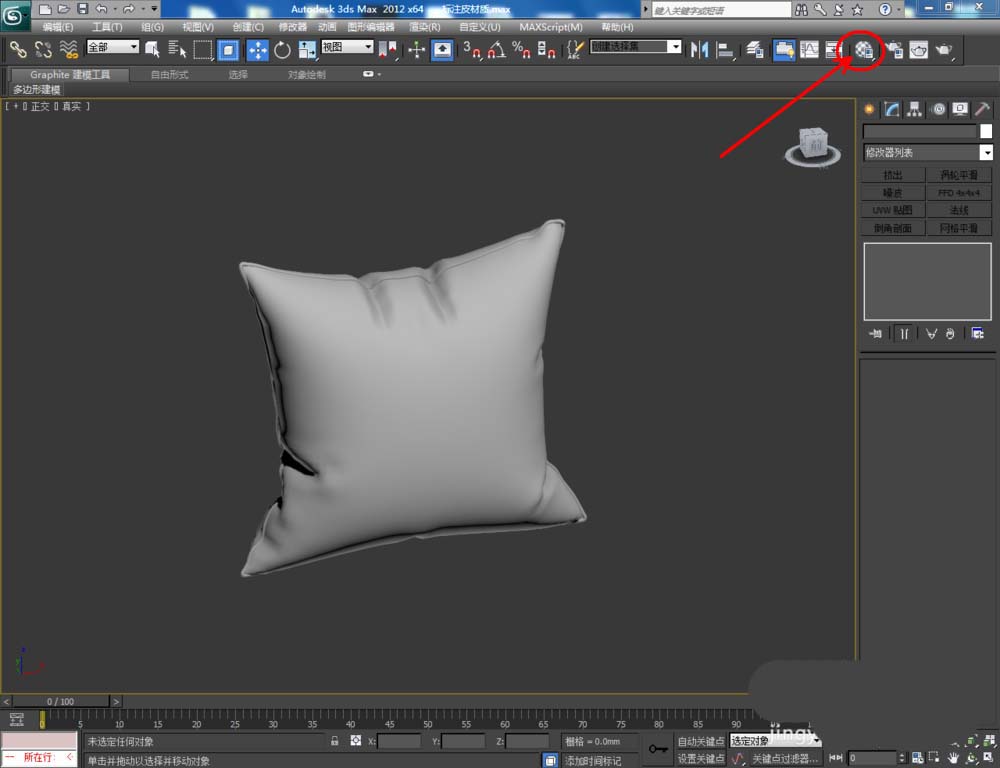Viewport: 1000px width, 768px height.
Task: Click the FFD 4x4x4 modifier button
Action: pos(958,192)
